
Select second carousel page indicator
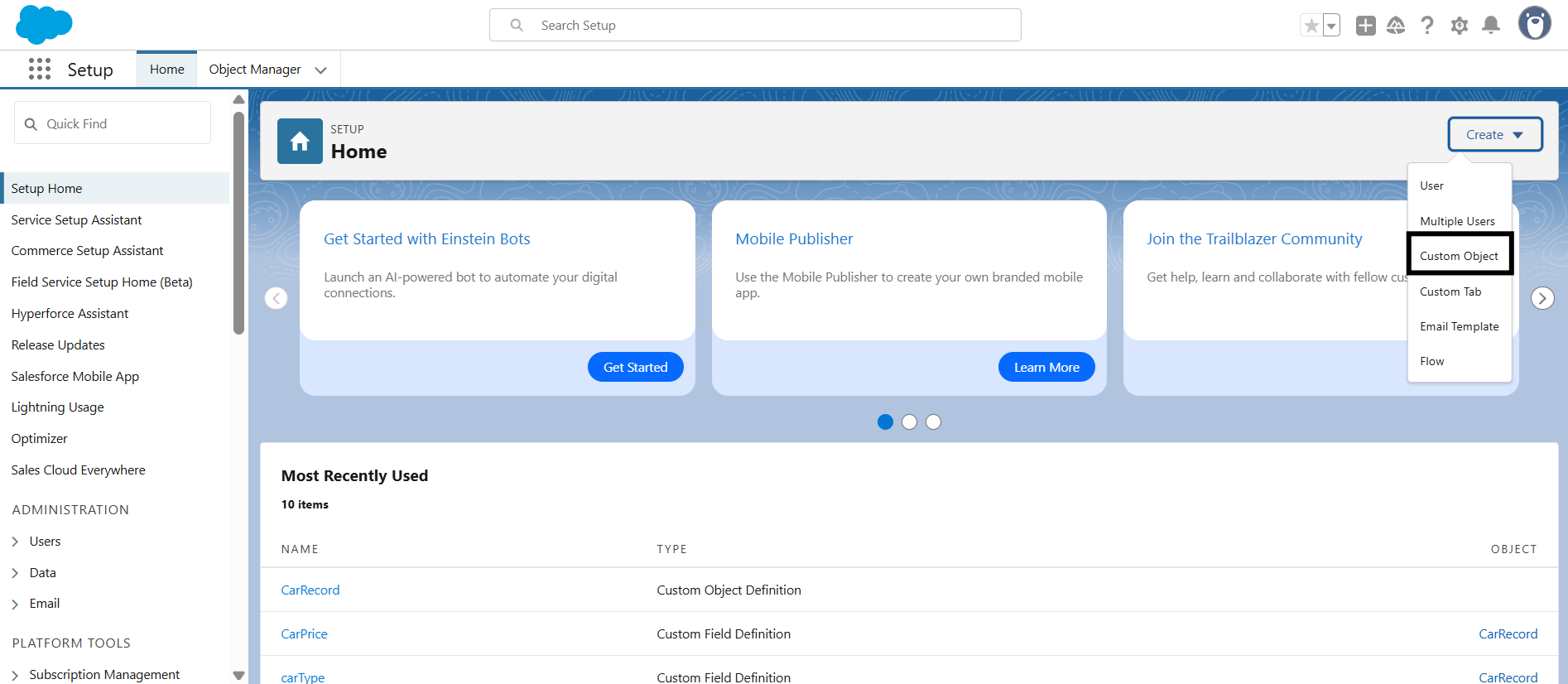coord(909,422)
